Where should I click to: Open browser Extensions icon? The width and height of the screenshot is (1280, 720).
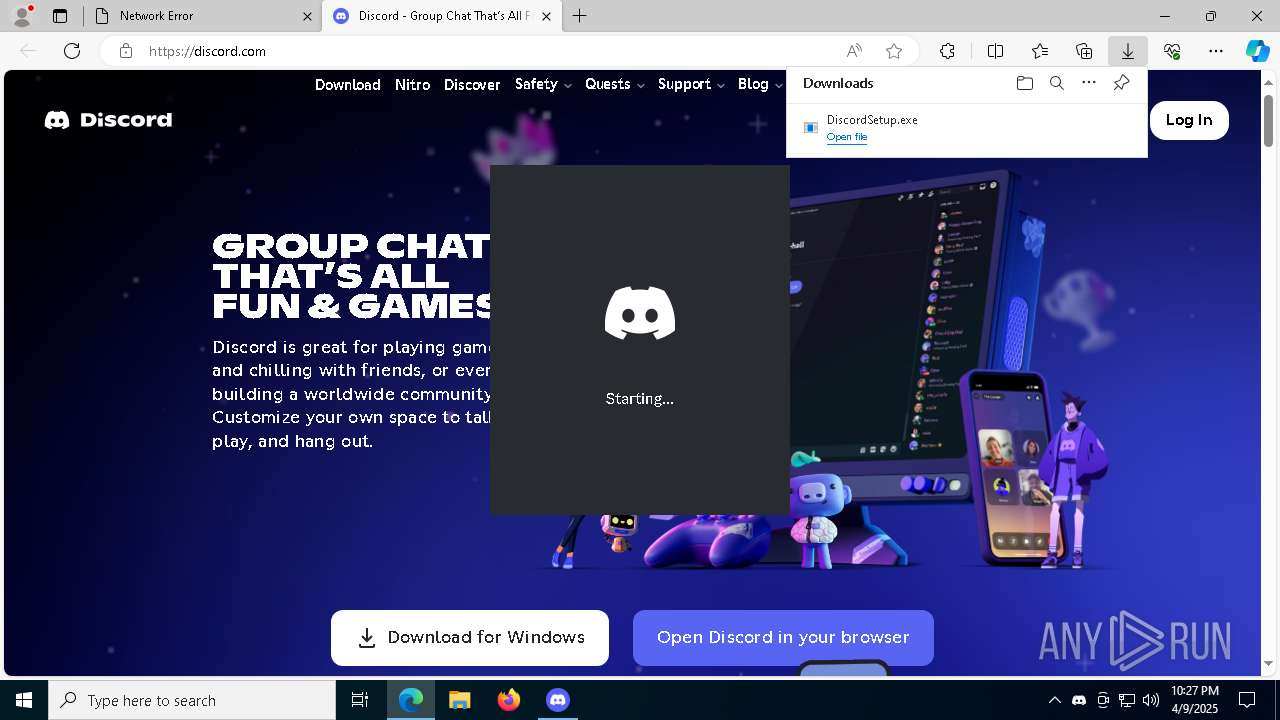[x=948, y=51]
